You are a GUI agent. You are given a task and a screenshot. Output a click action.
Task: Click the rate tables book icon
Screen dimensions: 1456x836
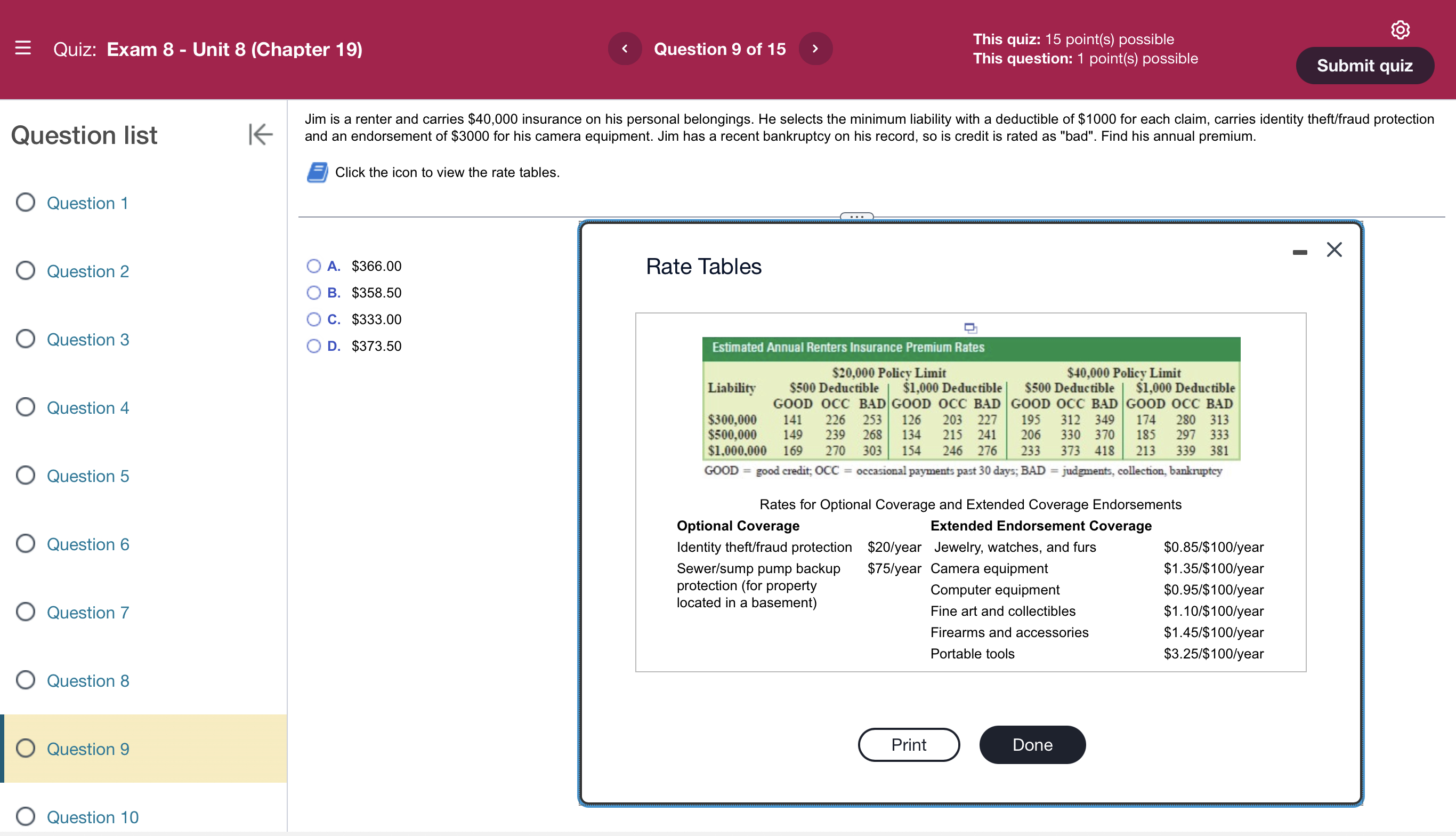[318, 172]
